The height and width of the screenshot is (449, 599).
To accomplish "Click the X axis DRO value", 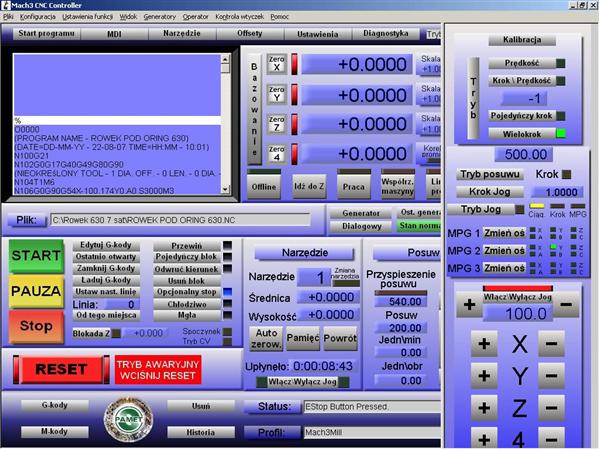I will tap(356, 64).
